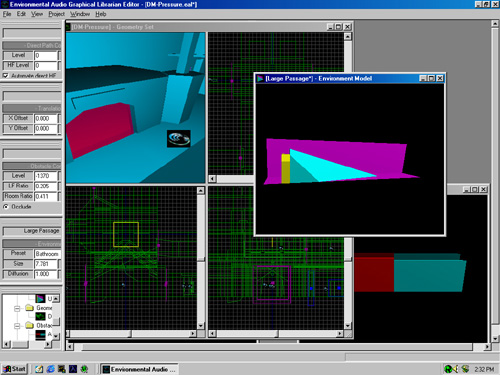Open the Window menu
This screenshot has height=375, width=500.
(x=80, y=14)
